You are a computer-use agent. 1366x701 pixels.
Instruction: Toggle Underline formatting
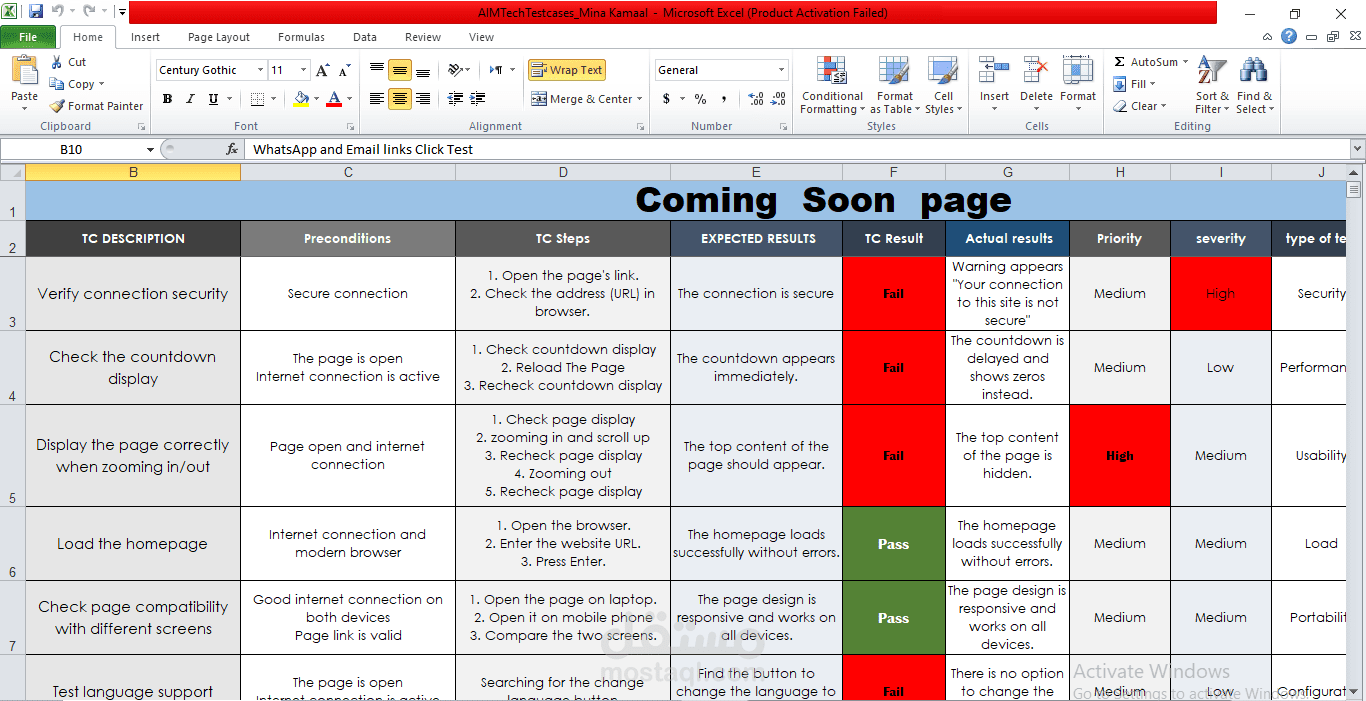click(213, 99)
